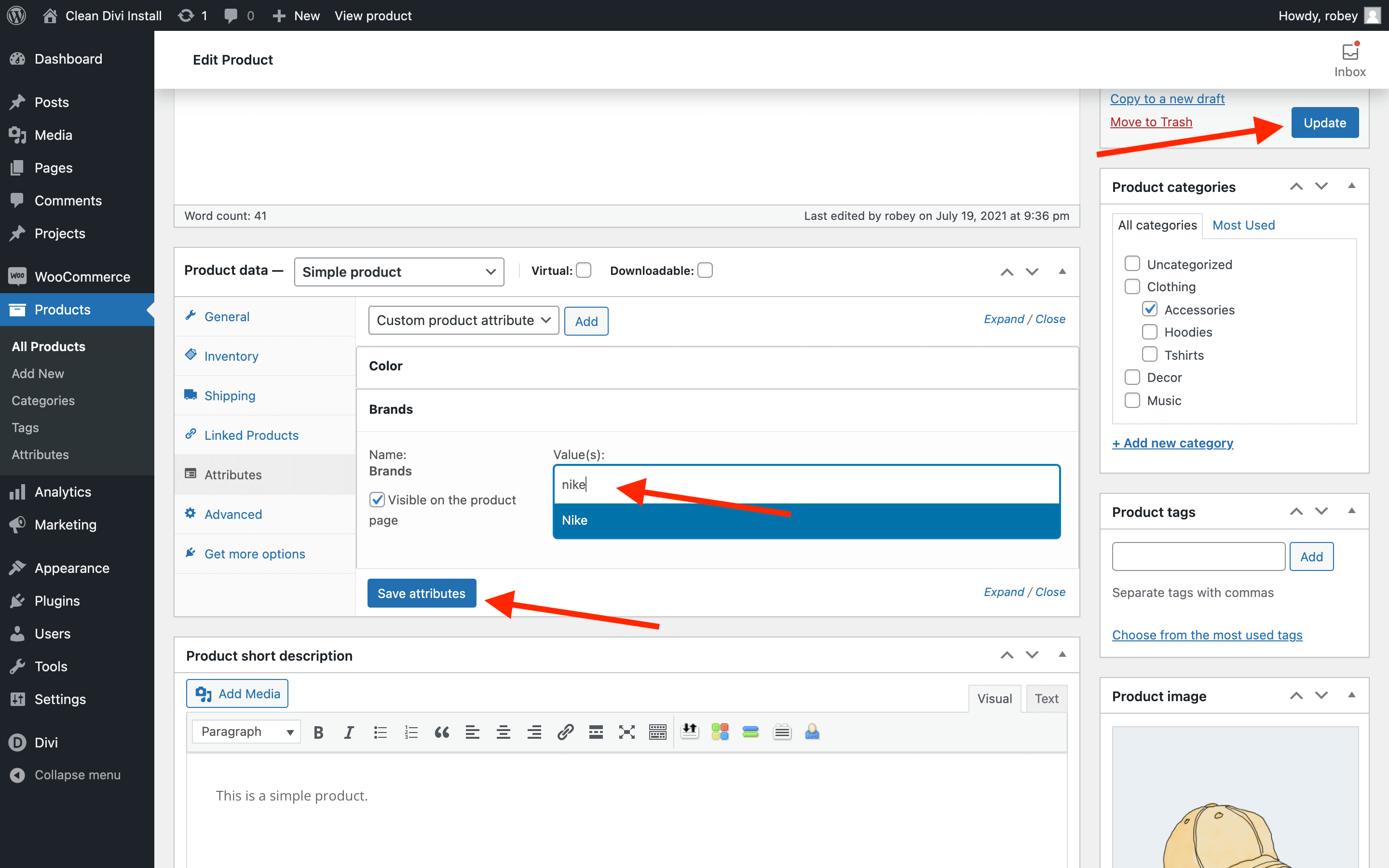Move the Product categories panel down
The image size is (1389, 868).
pos(1321,186)
